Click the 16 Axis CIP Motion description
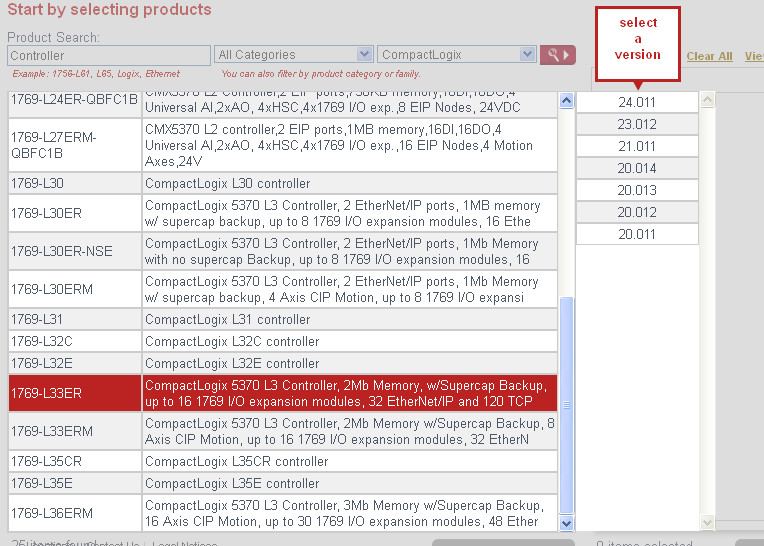Image resolution: width=764 pixels, height=546 pixels. coord(350,513)
